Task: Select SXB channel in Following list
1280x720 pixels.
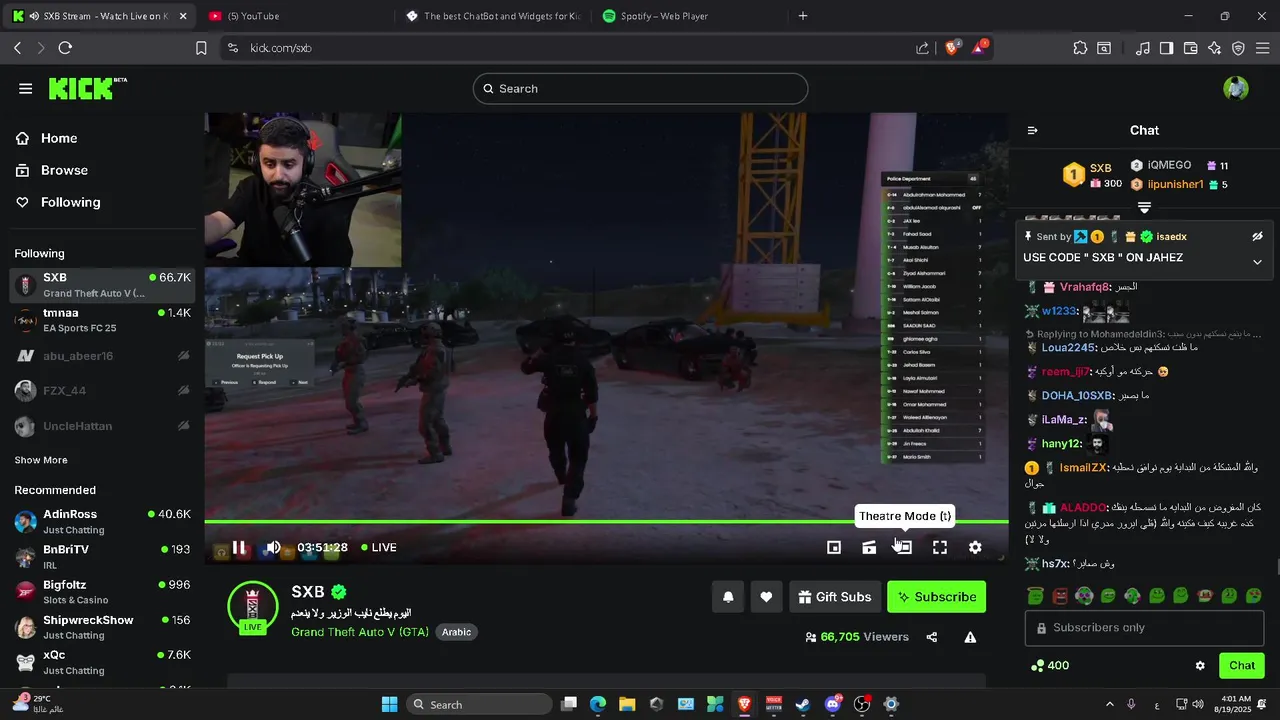Action: point(102,284)
